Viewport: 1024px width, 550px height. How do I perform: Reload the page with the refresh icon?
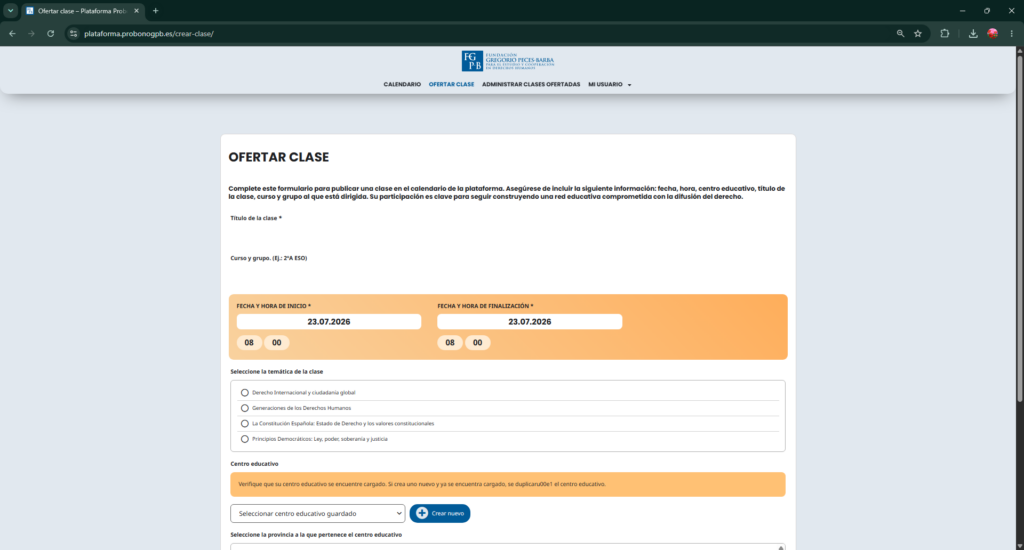pos(50,33)
